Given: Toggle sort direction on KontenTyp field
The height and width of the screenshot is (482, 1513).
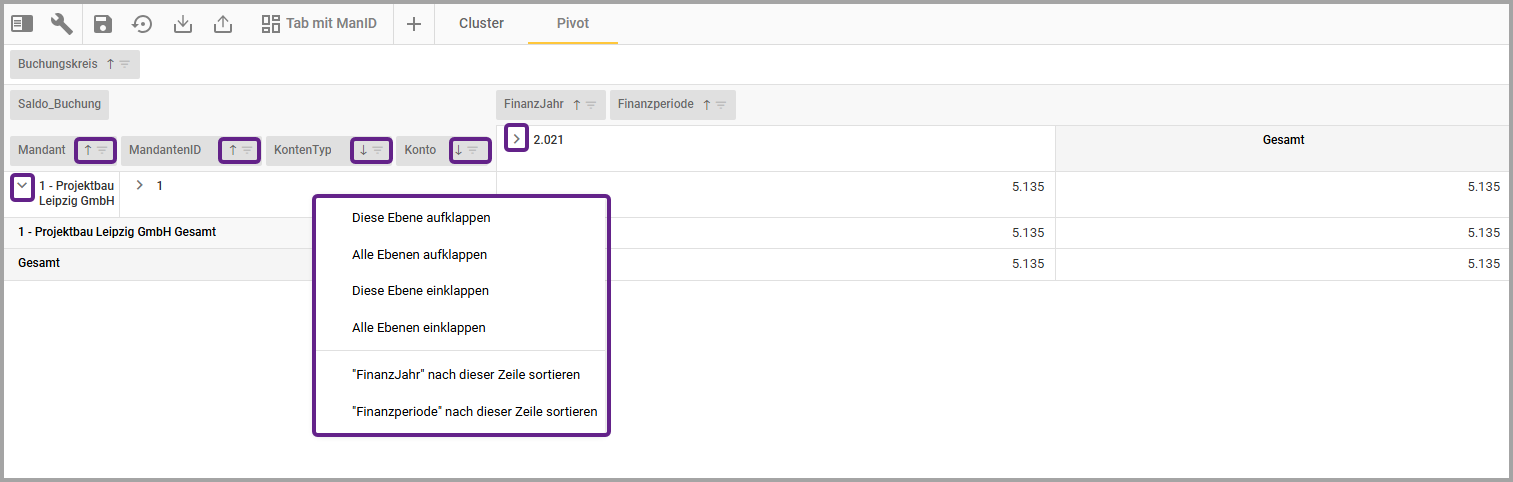Looking at the screenshot, I should tap(362, 150).
